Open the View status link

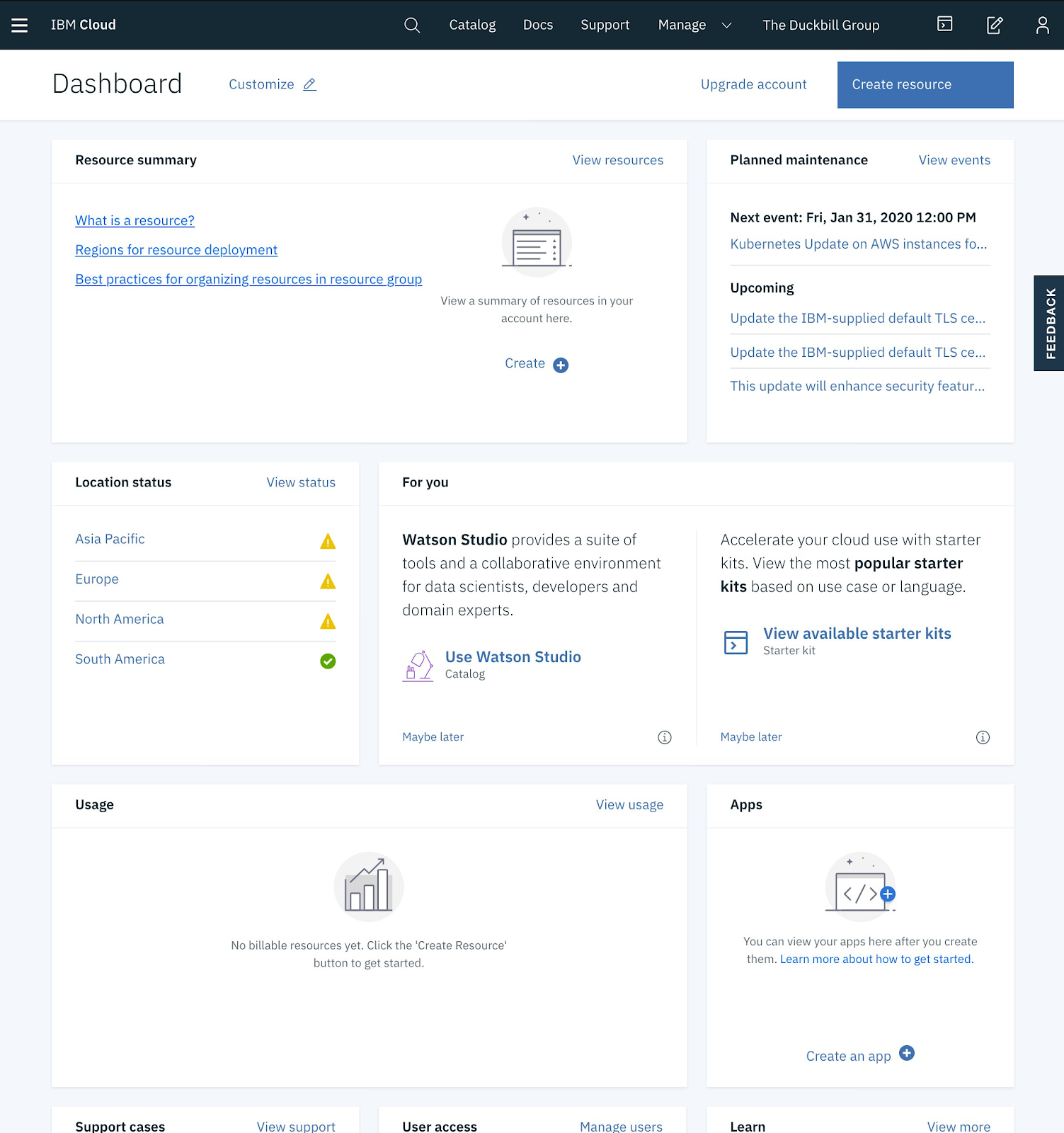(x=301, y=482)
